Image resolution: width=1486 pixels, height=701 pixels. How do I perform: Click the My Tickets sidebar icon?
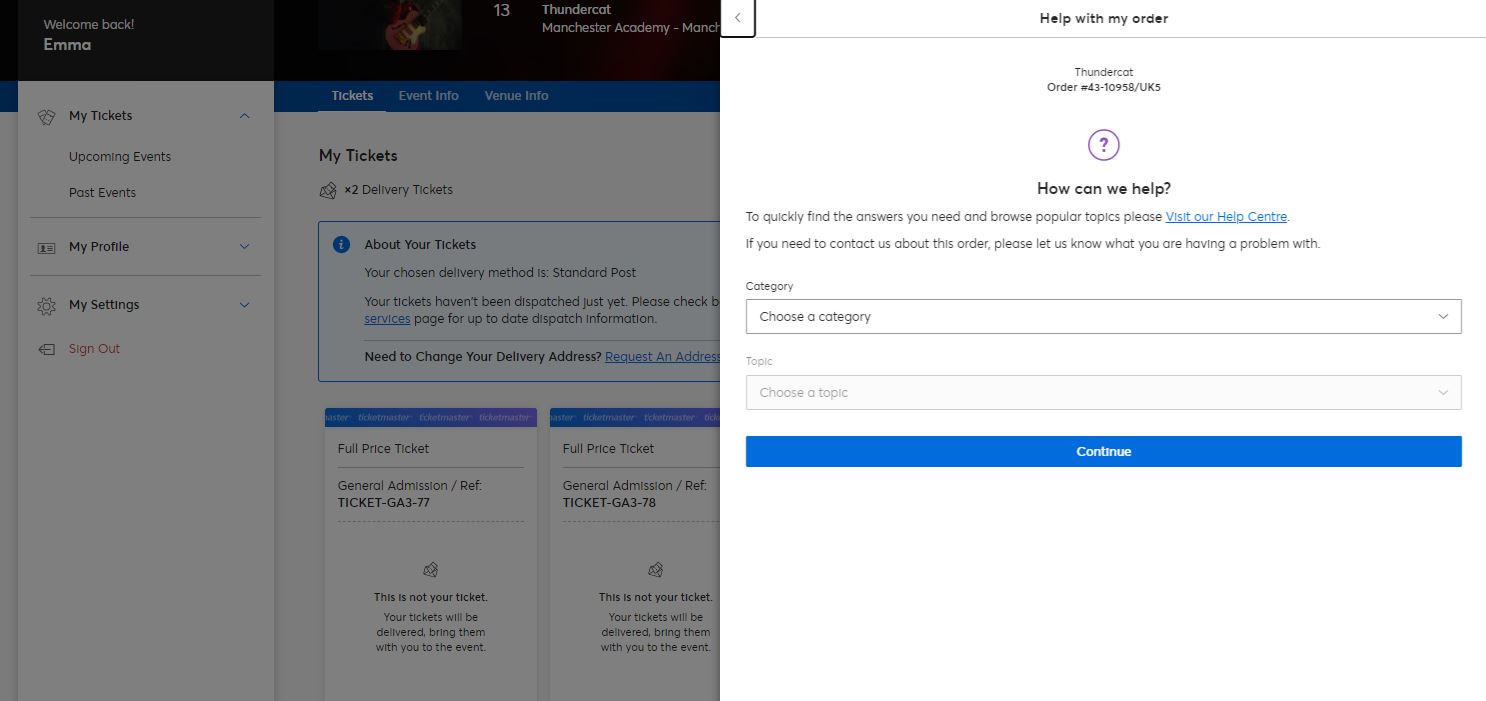tap(46, 116)
